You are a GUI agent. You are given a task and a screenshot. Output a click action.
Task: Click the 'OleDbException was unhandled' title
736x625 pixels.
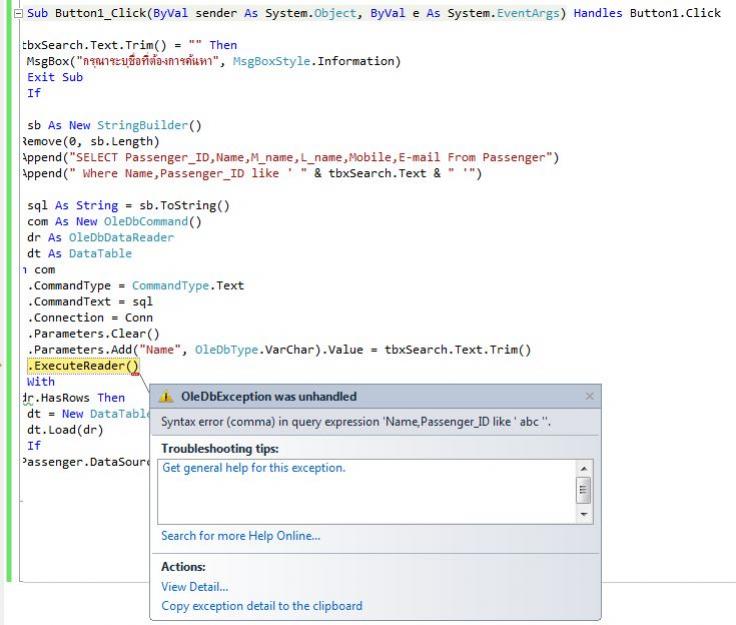[269, 397]
